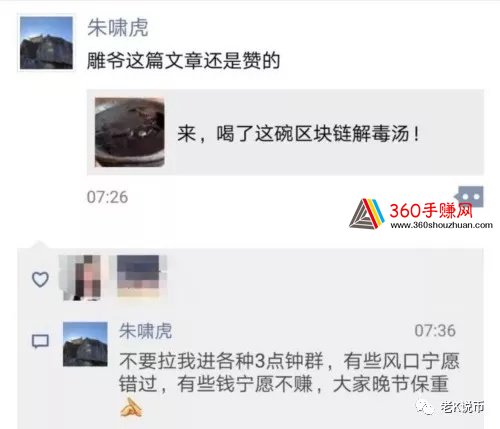Image resolution: width=500 pixels, height=429 pixels.
Task: Tap the heart likes icon
Action: pos(40,279)
